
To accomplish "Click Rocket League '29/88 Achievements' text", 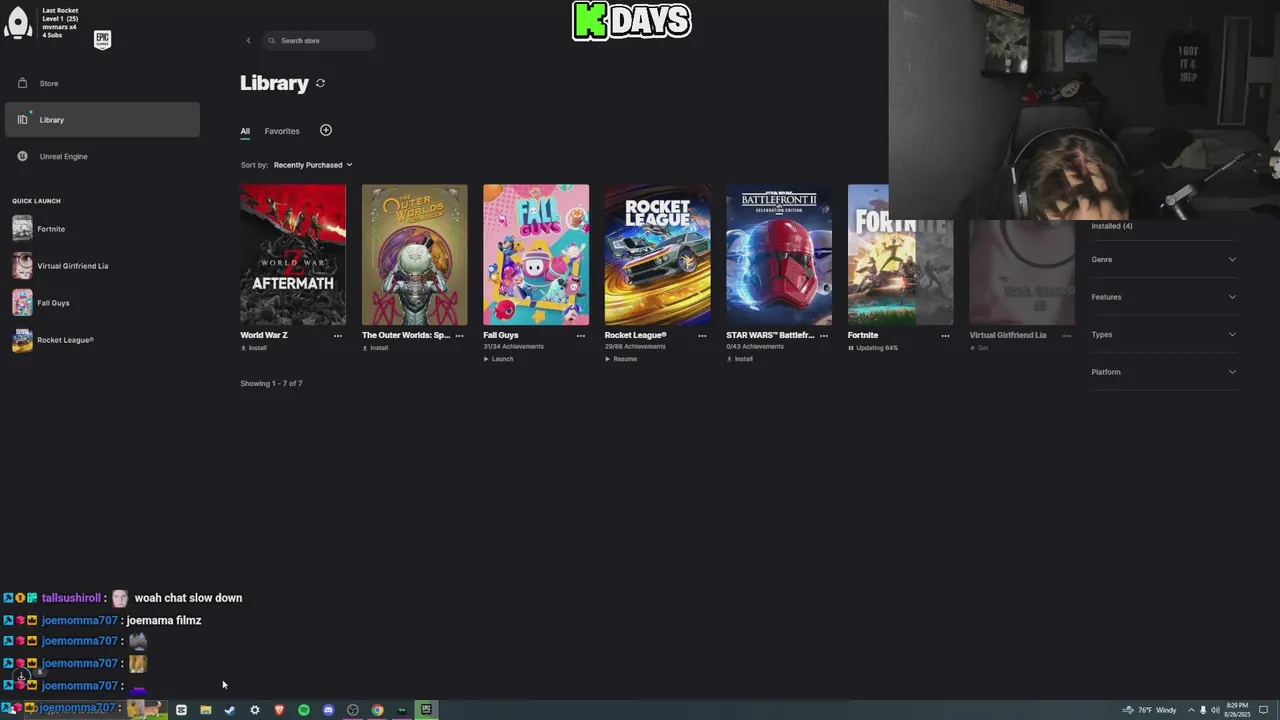I will coord(635,347).
